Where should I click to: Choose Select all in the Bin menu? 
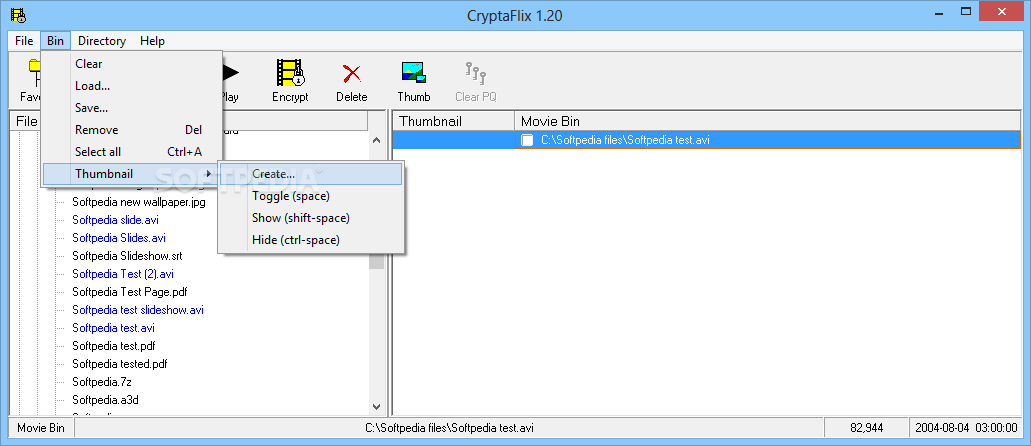click(132, 151)
